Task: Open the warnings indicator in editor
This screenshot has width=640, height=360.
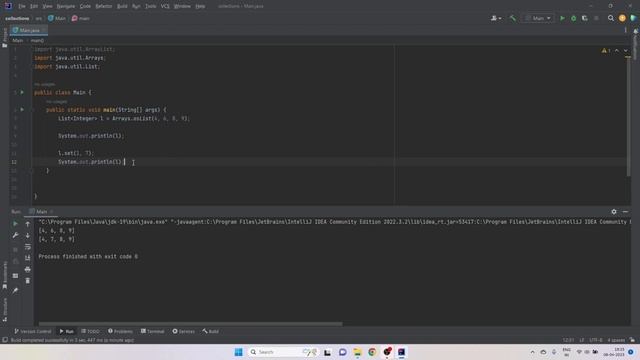Action: pyautogui.click(x=606, y=51)
